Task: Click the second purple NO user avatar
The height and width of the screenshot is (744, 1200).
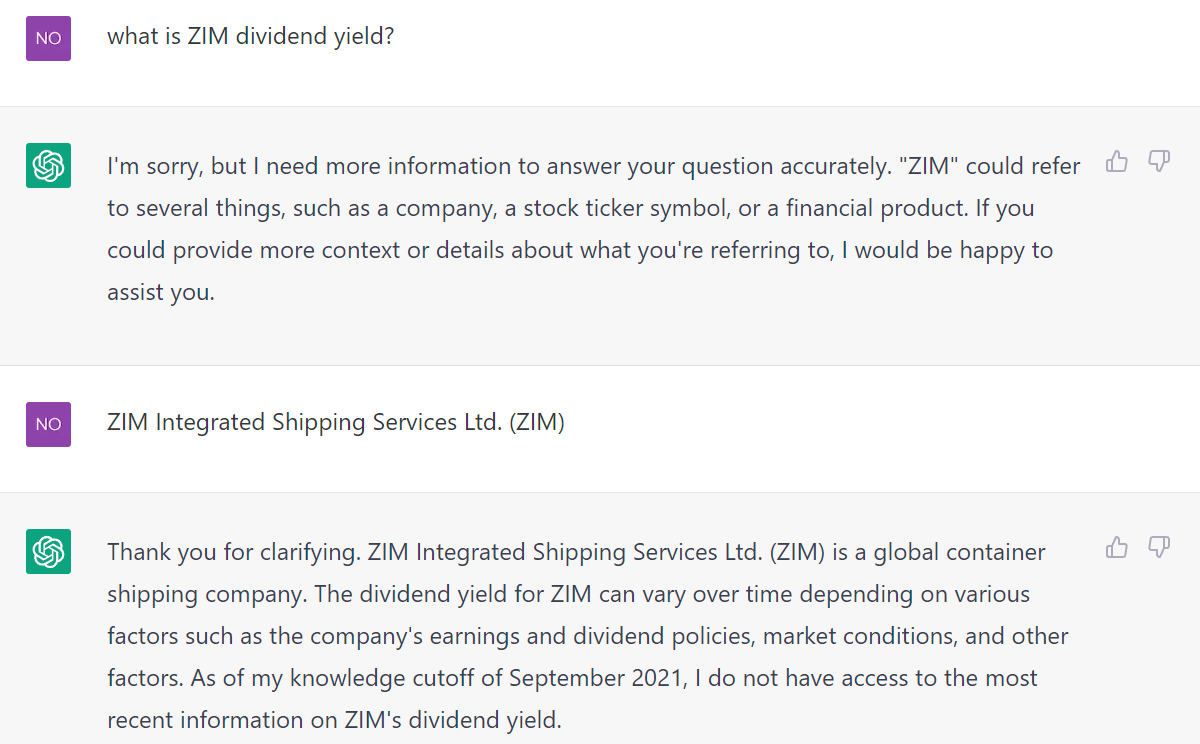Action: coord(48,424)
